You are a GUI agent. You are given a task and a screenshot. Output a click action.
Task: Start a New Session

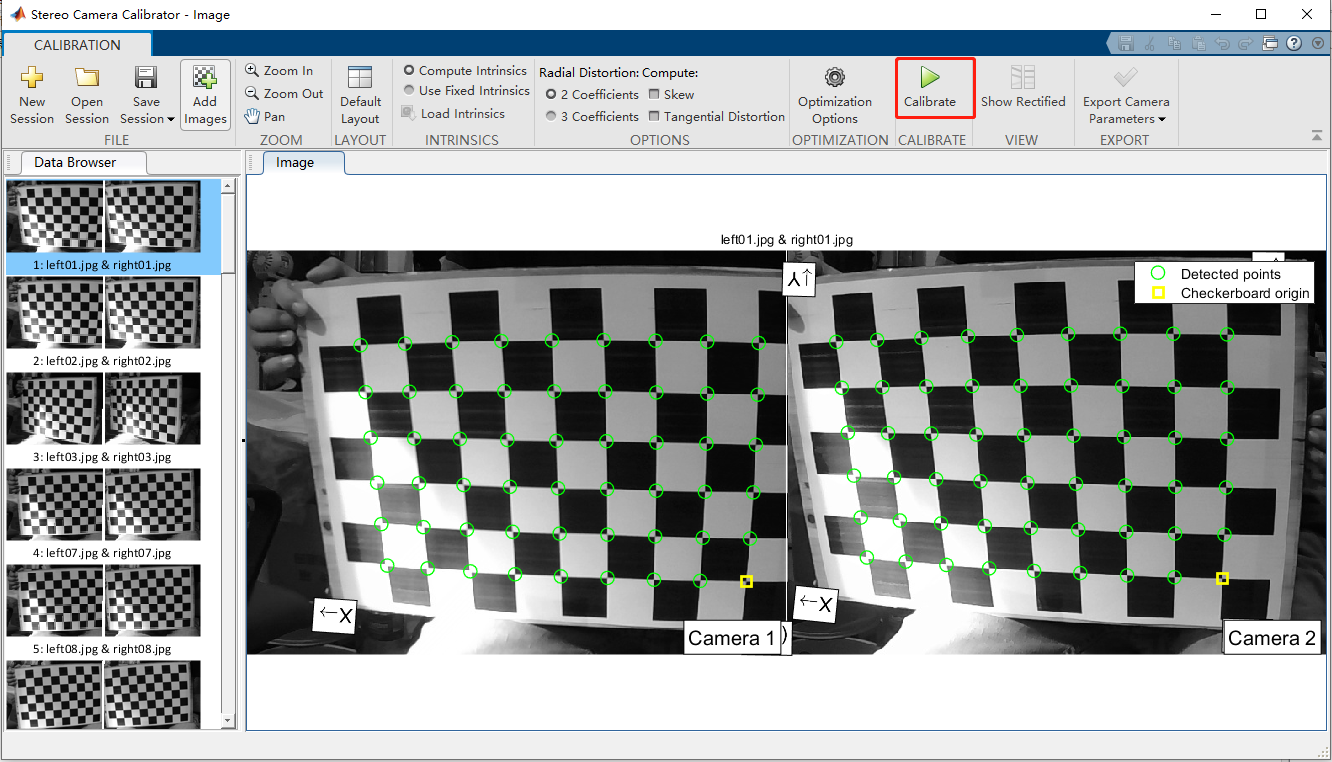coord(32,95)
